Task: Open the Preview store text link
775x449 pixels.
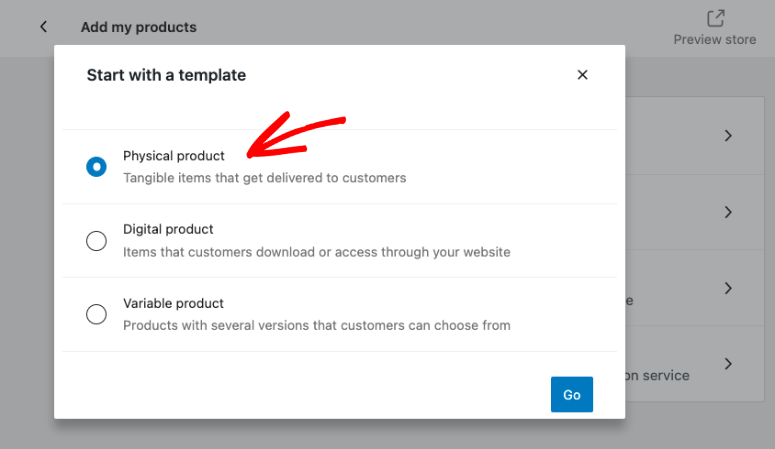Action: (x=715, y=40)
